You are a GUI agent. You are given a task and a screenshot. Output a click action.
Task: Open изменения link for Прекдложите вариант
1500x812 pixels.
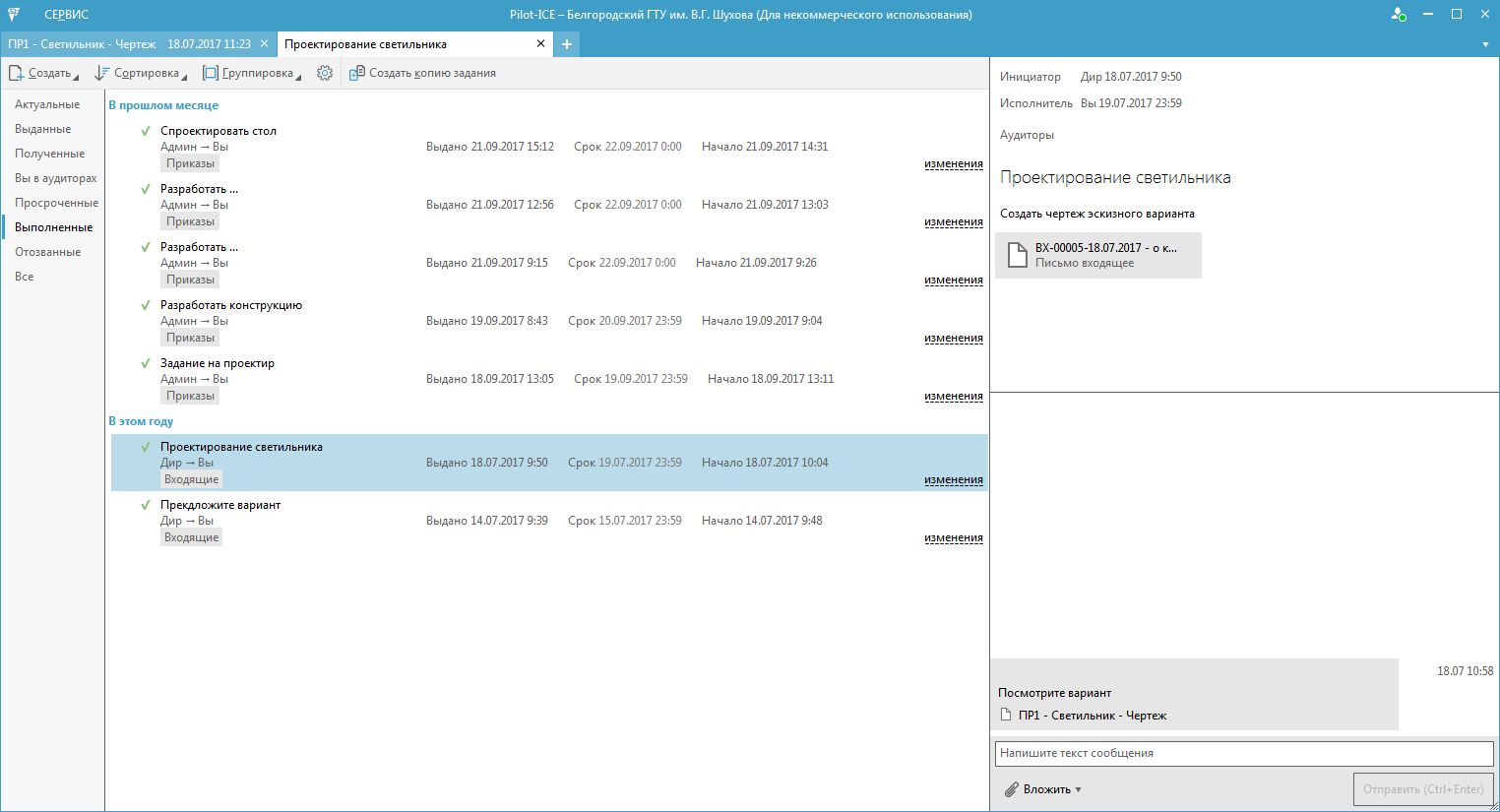coord(954,538)
